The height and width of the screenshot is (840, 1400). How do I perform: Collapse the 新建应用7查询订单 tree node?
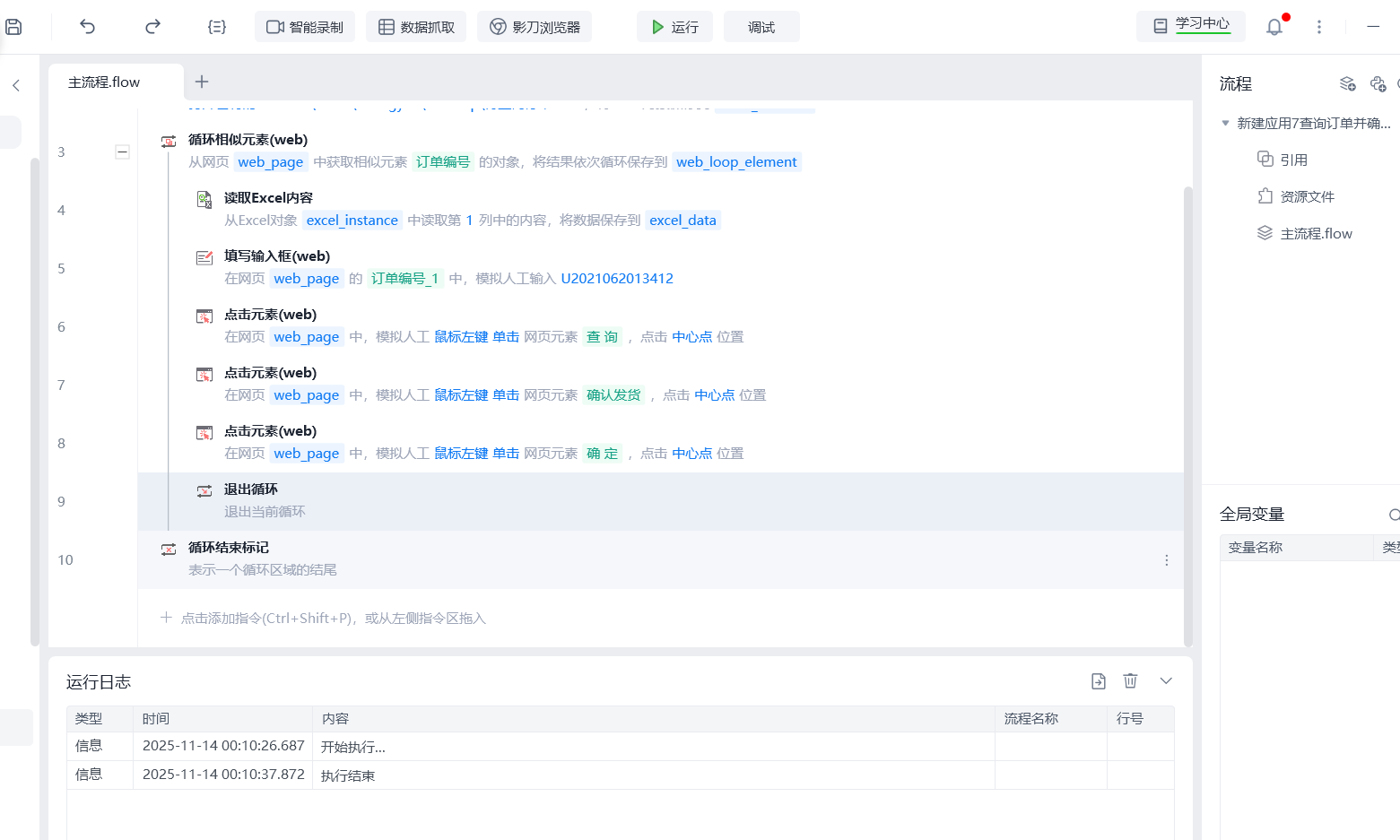tap(1225, 123)
